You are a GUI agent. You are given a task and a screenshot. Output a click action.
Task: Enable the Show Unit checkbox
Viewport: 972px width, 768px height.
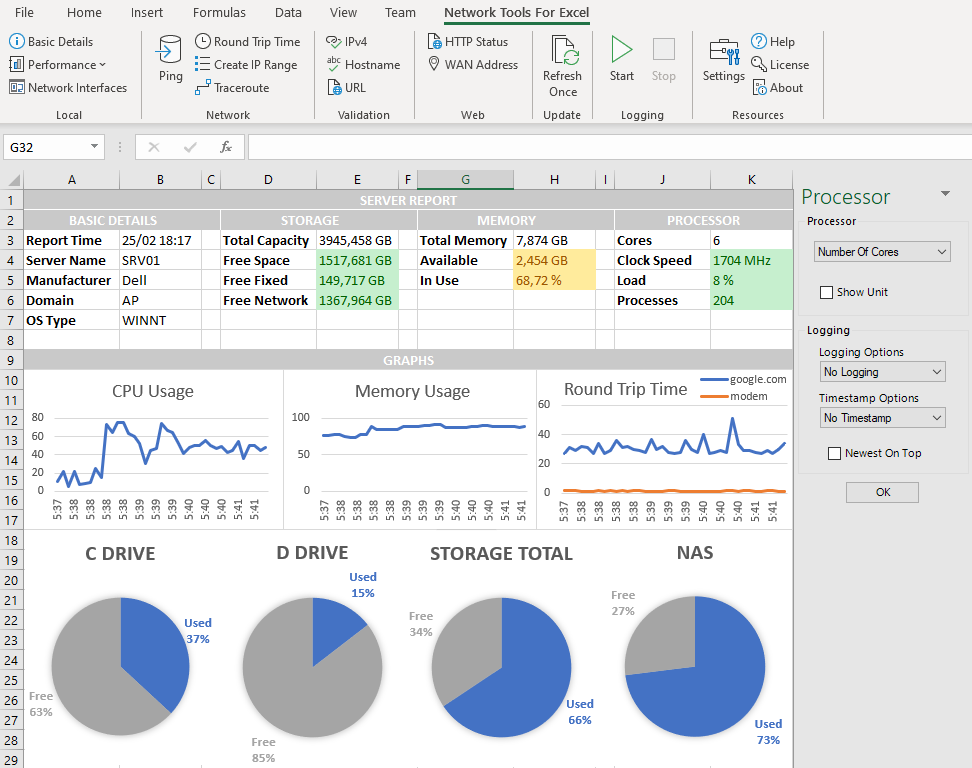pos(826,292)
